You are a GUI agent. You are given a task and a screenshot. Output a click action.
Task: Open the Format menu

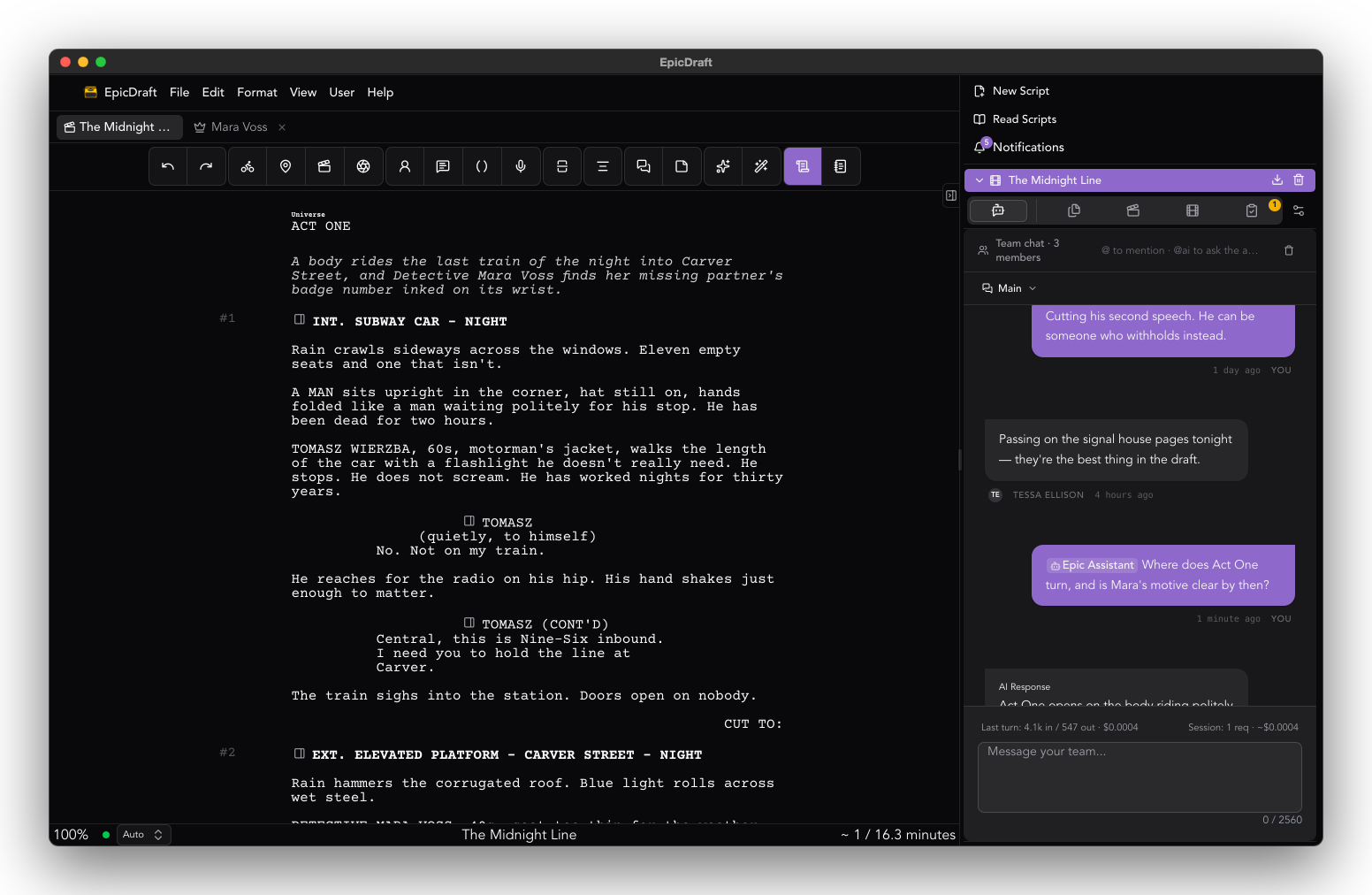click(x=257, y=92)
